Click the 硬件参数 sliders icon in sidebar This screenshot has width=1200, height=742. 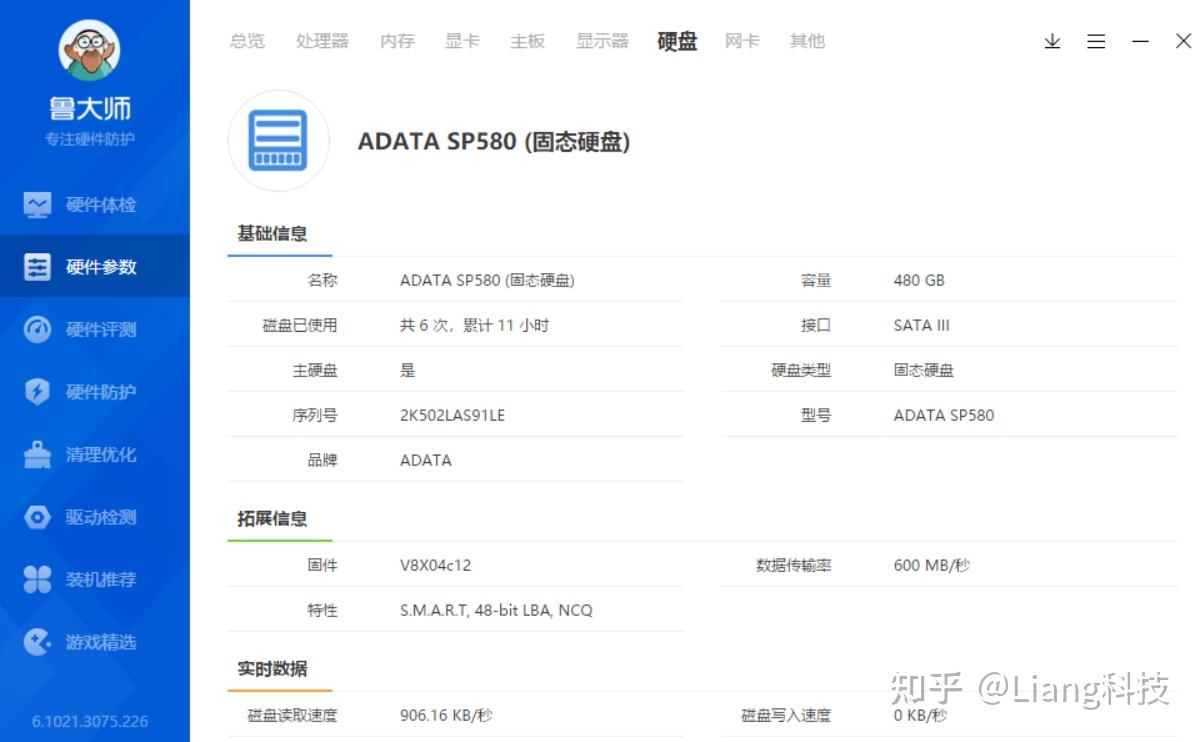tap(37, 267)
